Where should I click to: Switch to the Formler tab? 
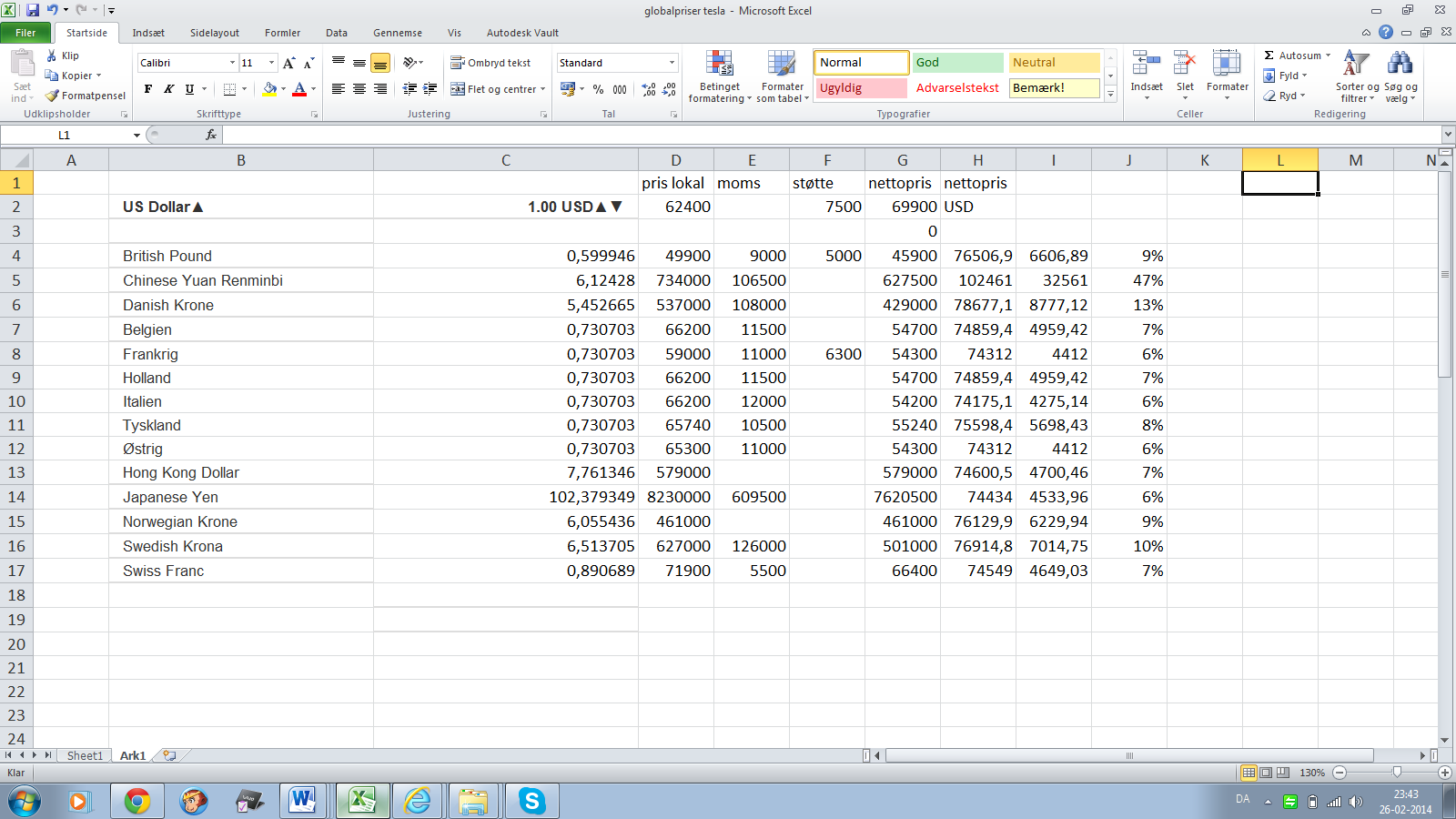[x=282, y=33]
